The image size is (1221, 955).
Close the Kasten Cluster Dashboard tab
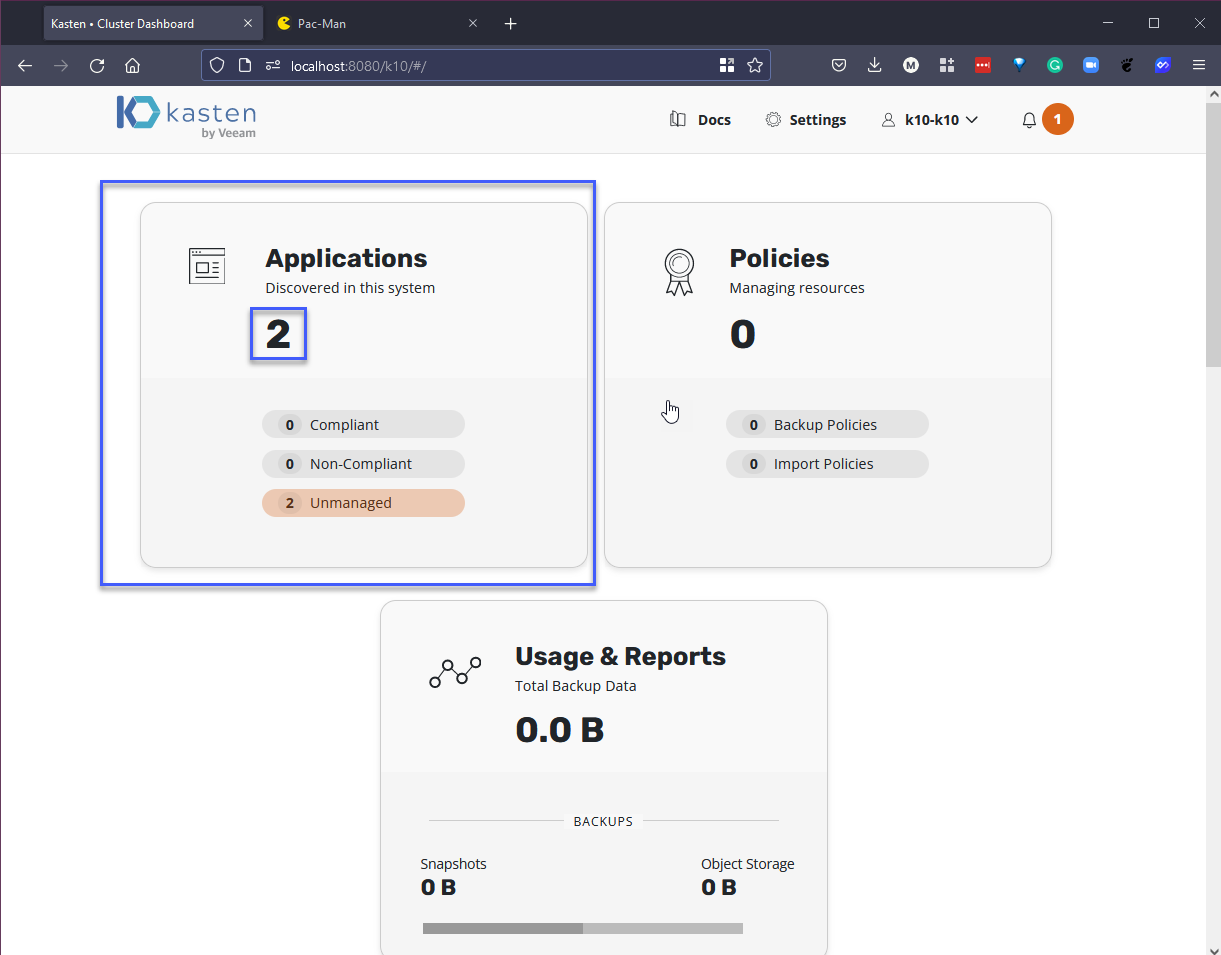(x=248, y=23)
